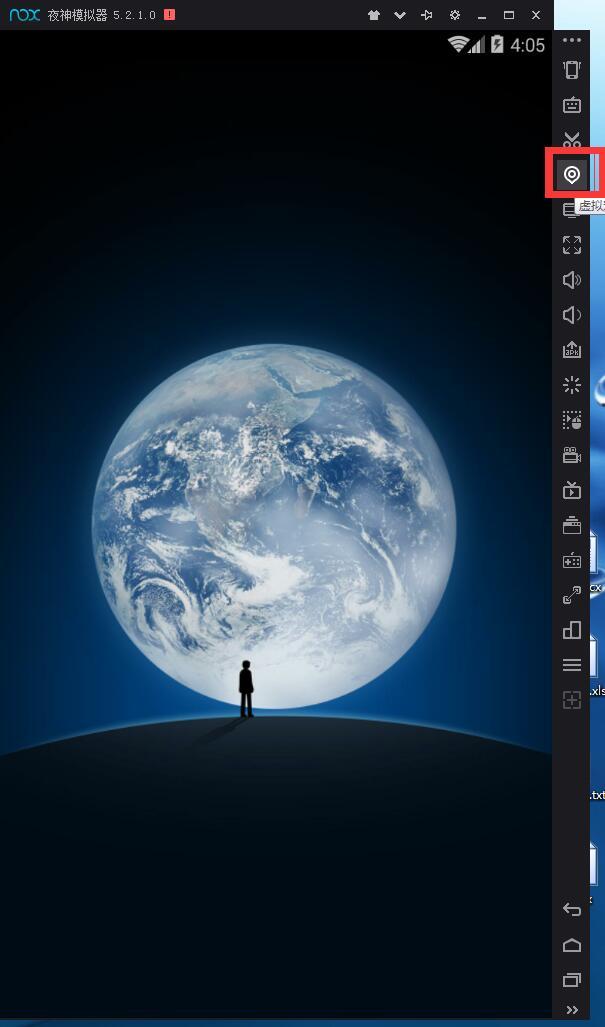Image resolution: width=605 pixels, height=1027 pixels.
Task: Open the theme shirt icon in title bar
Action: (374, 15)
